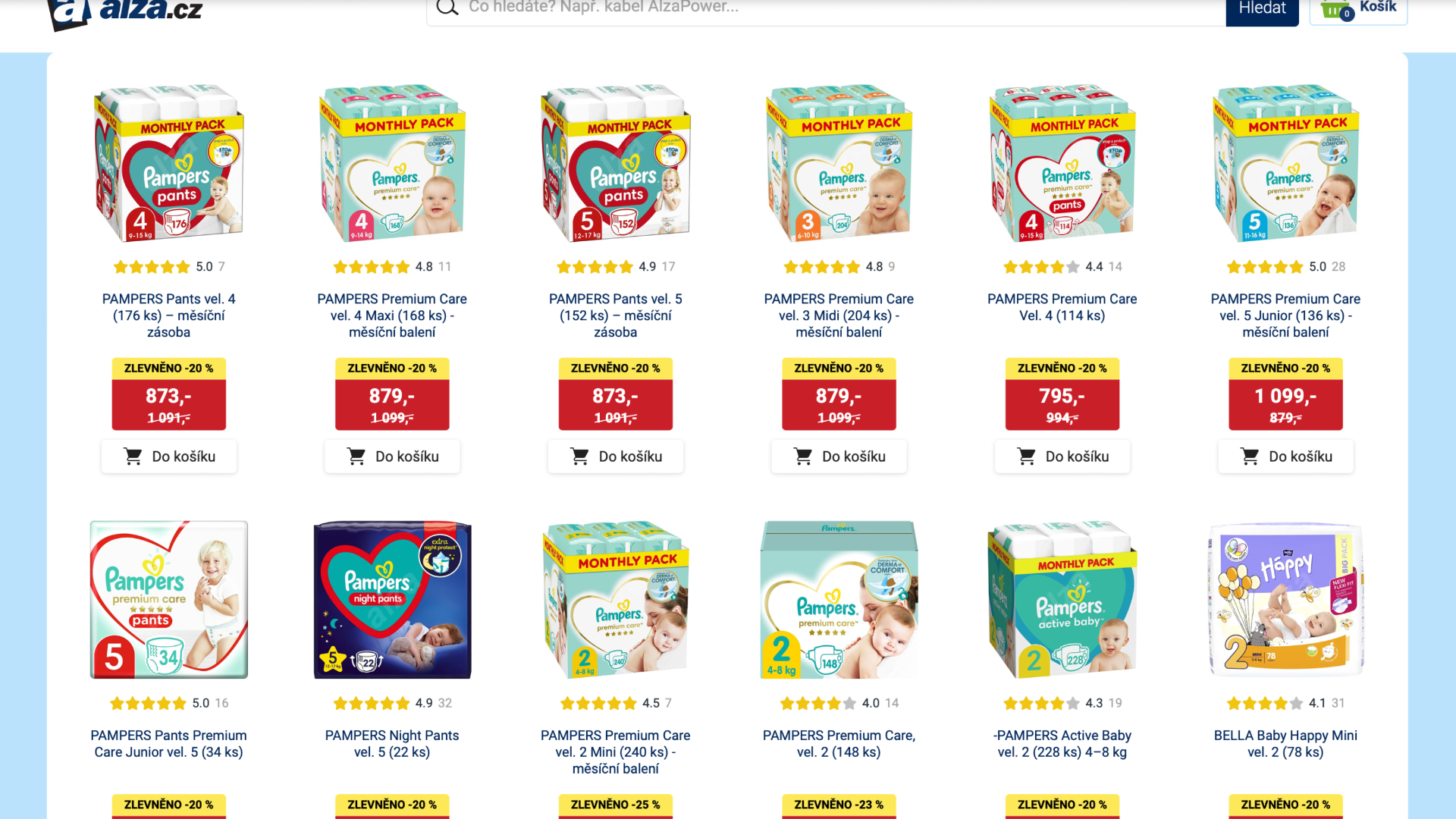1456x819 pixels.
Task: Open the BELLA Baby Happy Mini product link
Action: tap(1285, 744)
